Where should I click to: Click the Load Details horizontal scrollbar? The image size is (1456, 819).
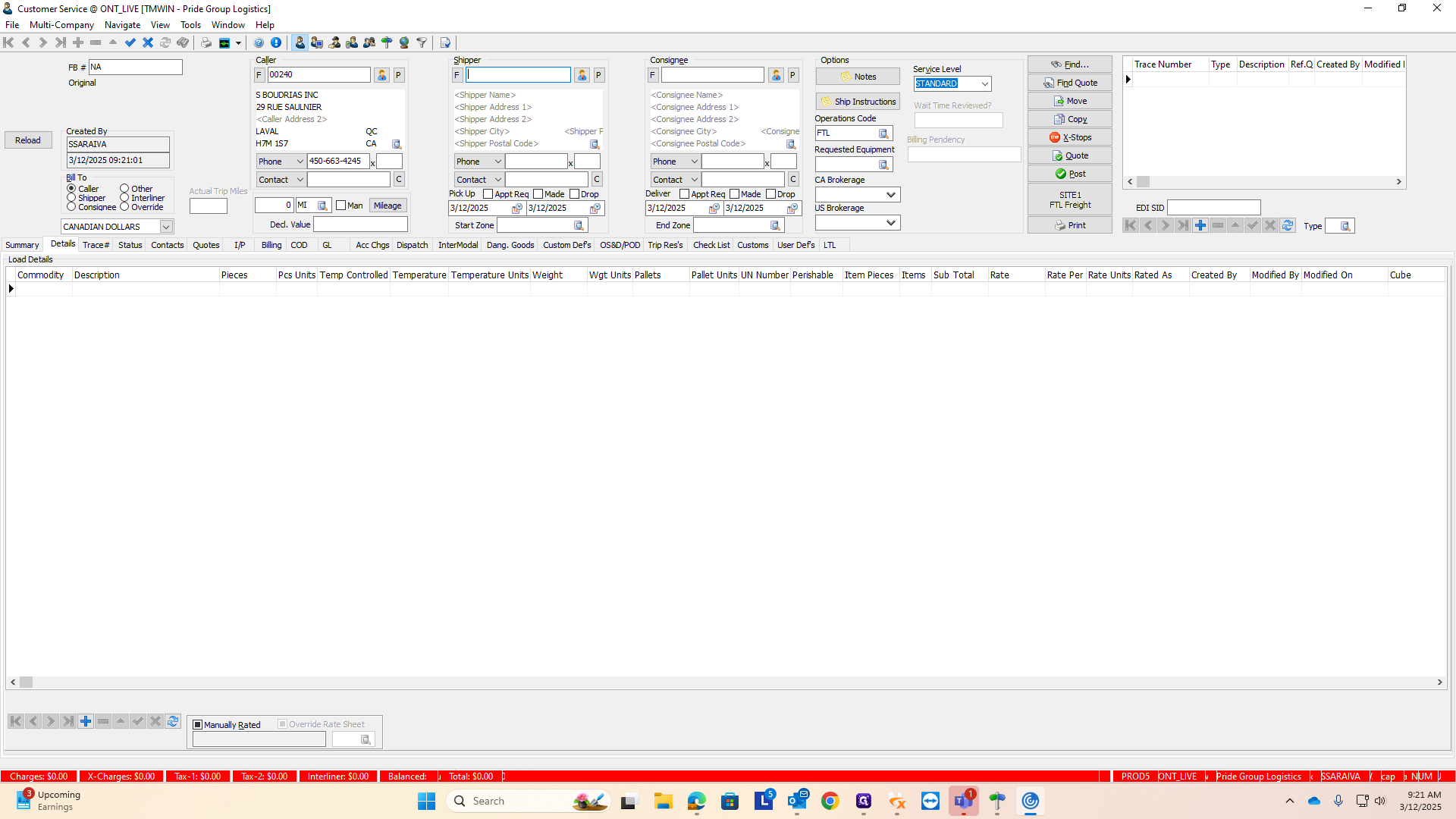tap(728, 682)
